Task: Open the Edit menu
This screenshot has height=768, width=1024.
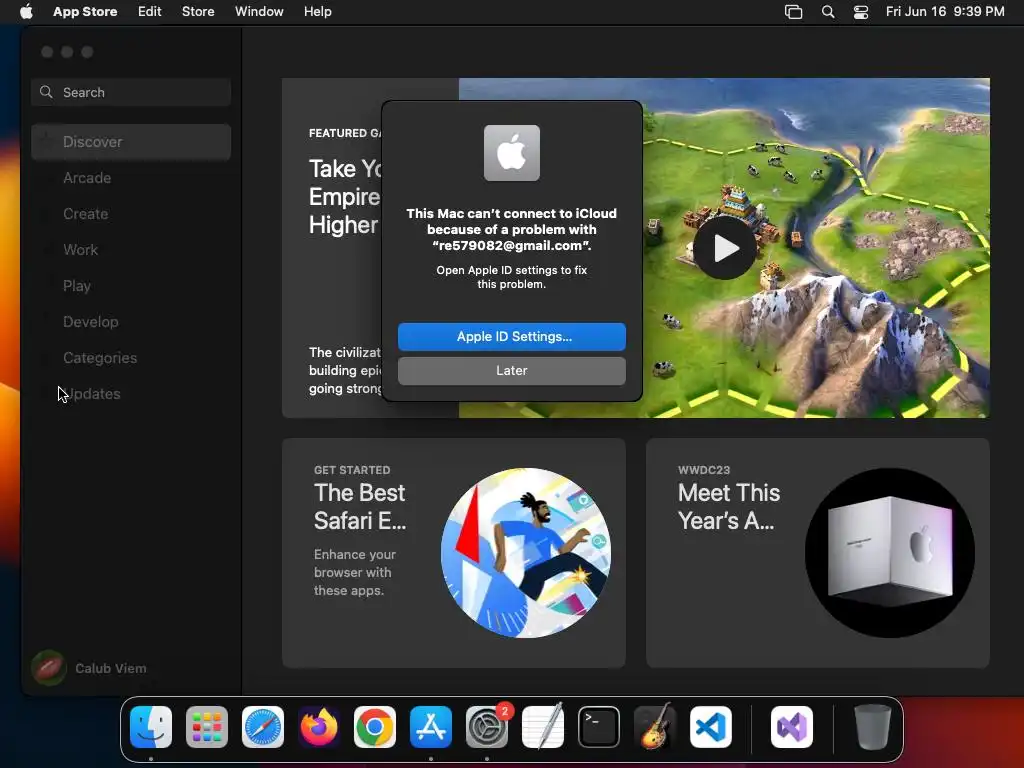Action: [150, 12]
